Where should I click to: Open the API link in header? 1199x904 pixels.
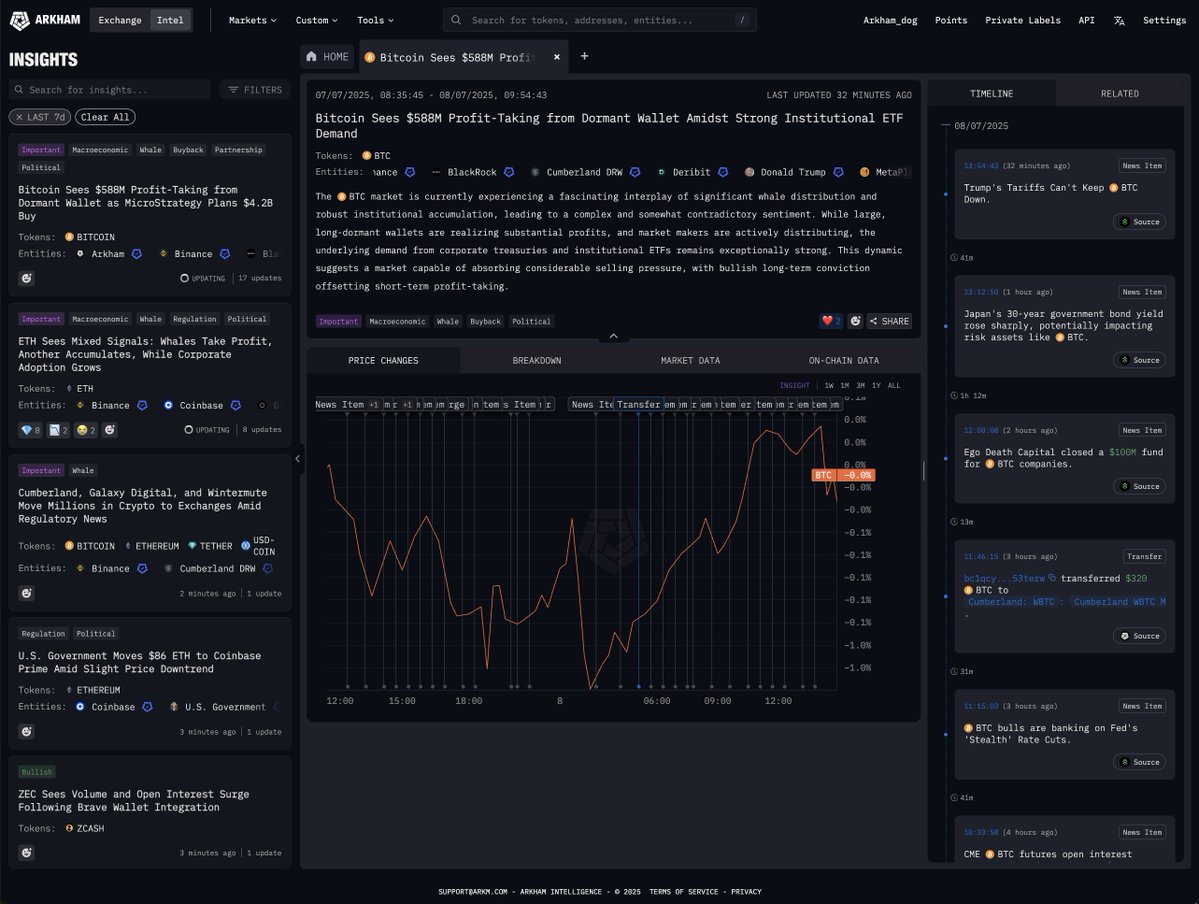(1086, 20)
